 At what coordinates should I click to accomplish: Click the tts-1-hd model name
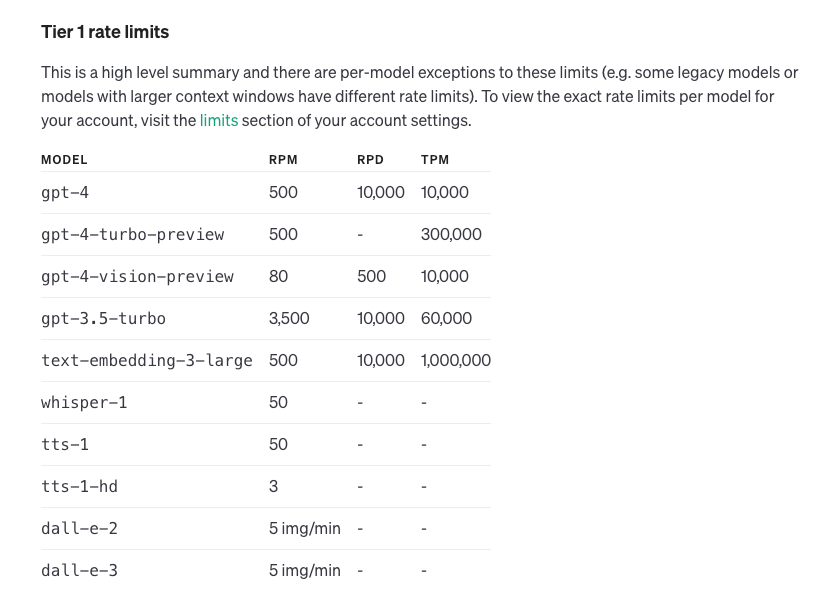[79, 486]
